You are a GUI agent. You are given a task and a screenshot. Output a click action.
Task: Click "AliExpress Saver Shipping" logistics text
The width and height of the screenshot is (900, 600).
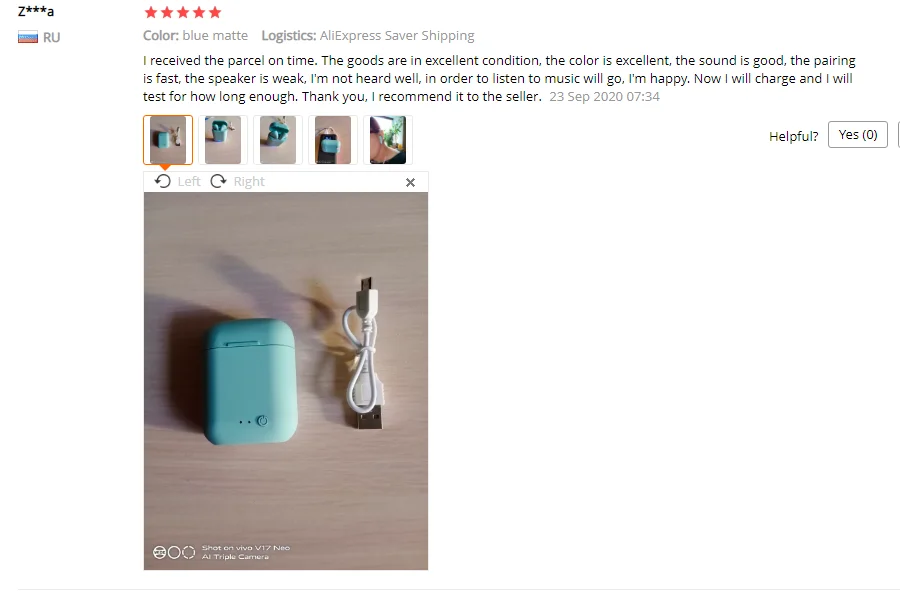tap(397, 36)
